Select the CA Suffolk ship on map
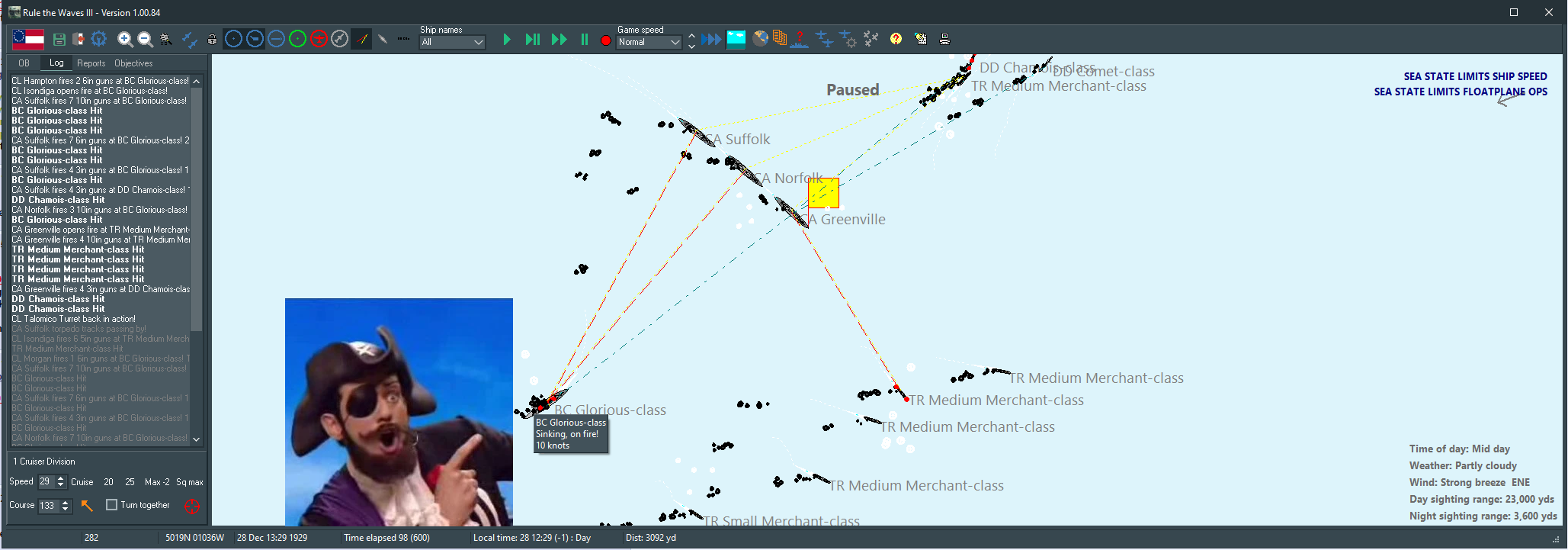 (696, 132)
